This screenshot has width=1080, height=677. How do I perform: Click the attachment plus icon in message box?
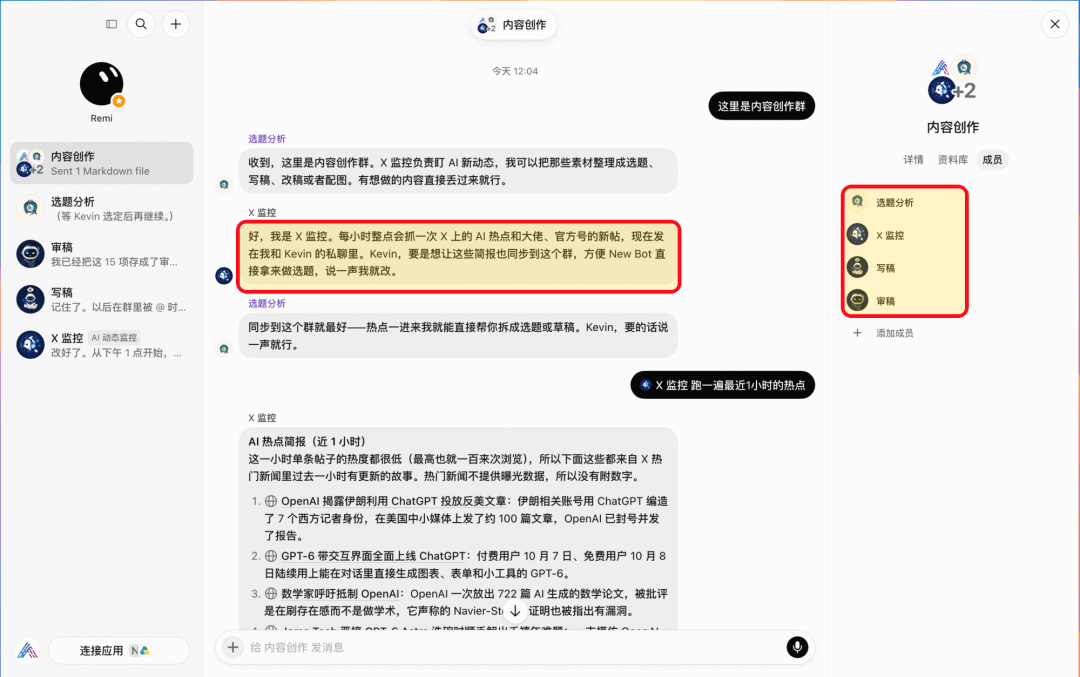pos(233,647)
